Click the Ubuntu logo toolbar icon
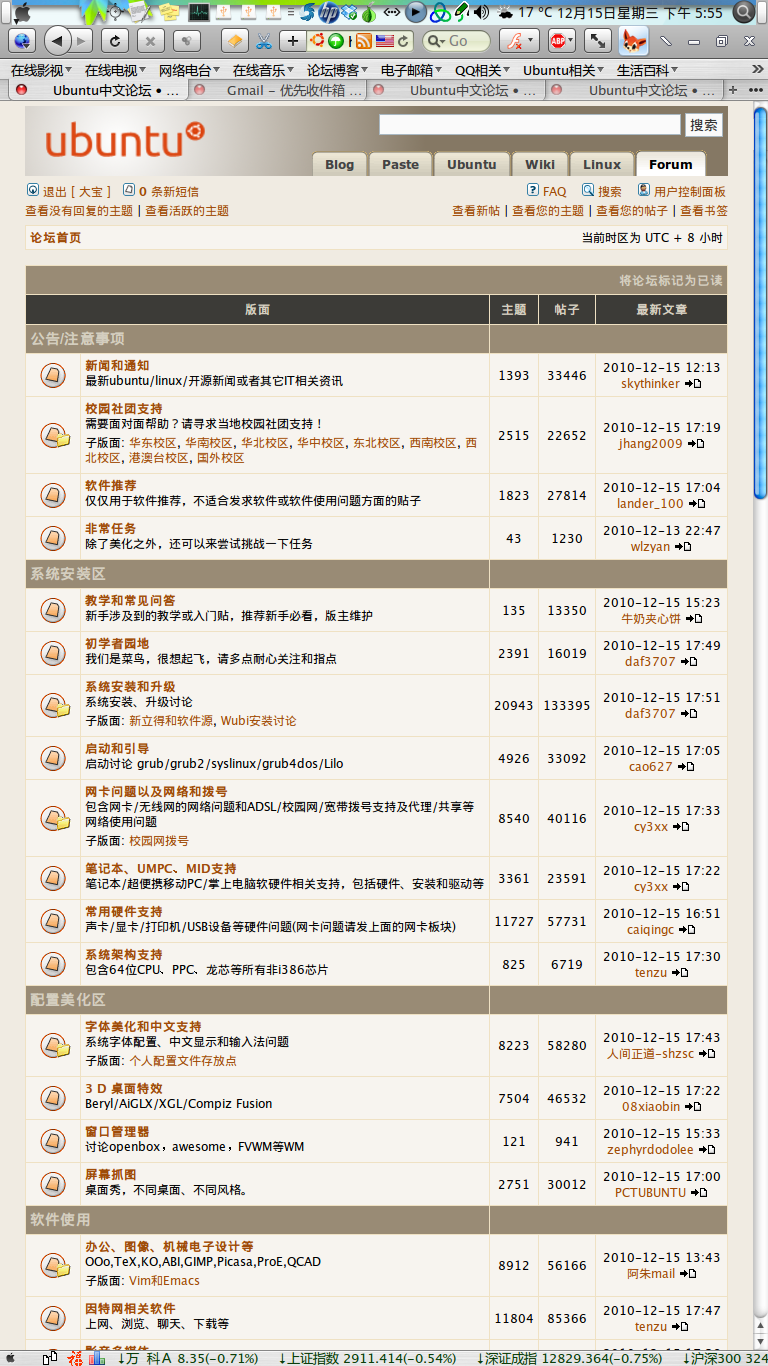This screenshot has width=768, height=1366. (x=318, y=41)
